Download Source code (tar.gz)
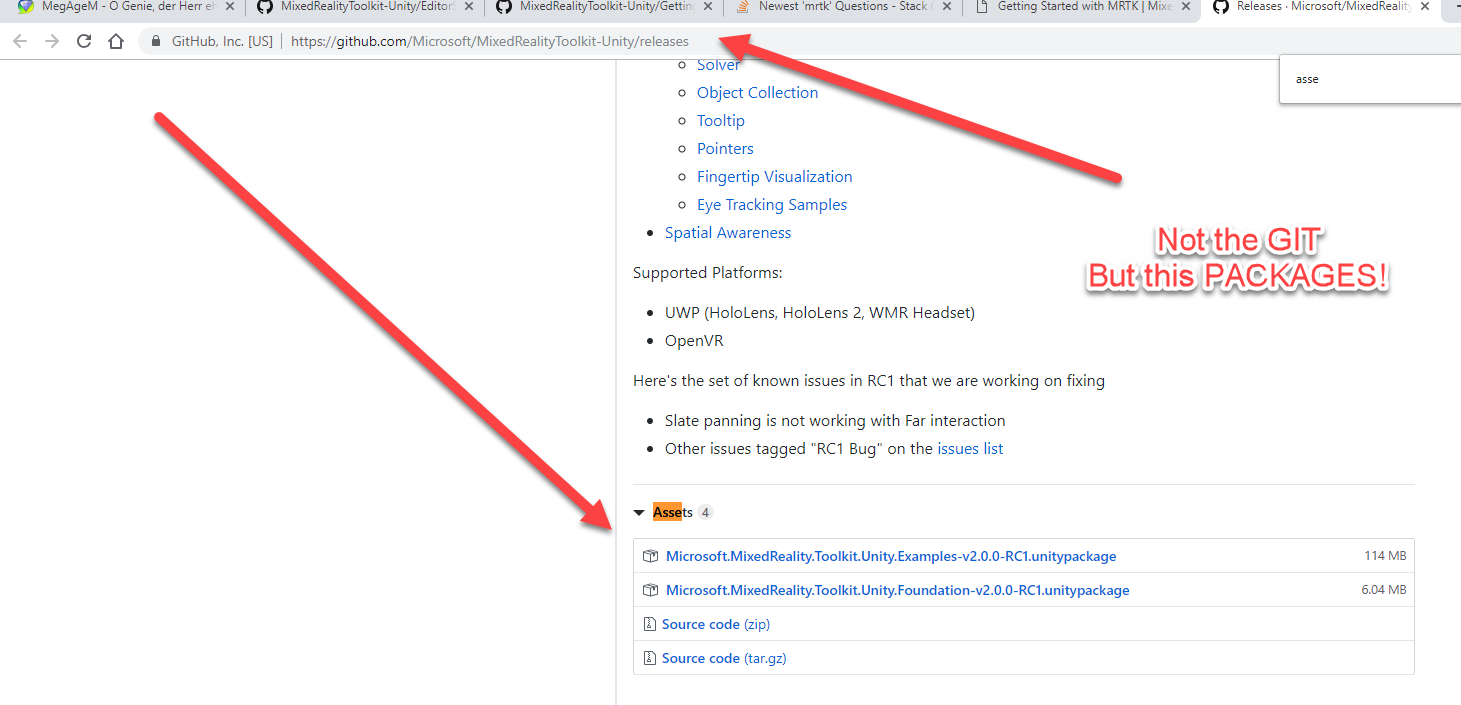The image size is (1461, 705). [724, 658]
